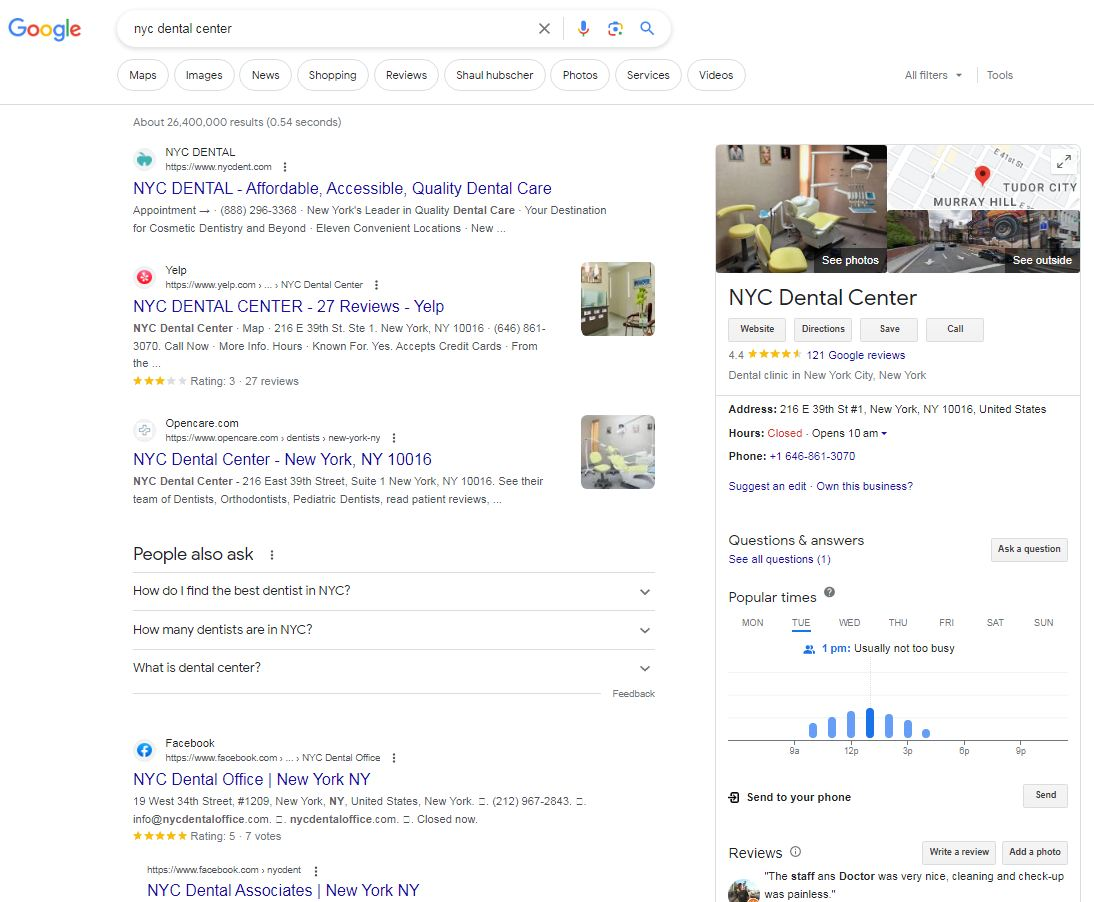Open 121 Google reviews link

[855, 355]
